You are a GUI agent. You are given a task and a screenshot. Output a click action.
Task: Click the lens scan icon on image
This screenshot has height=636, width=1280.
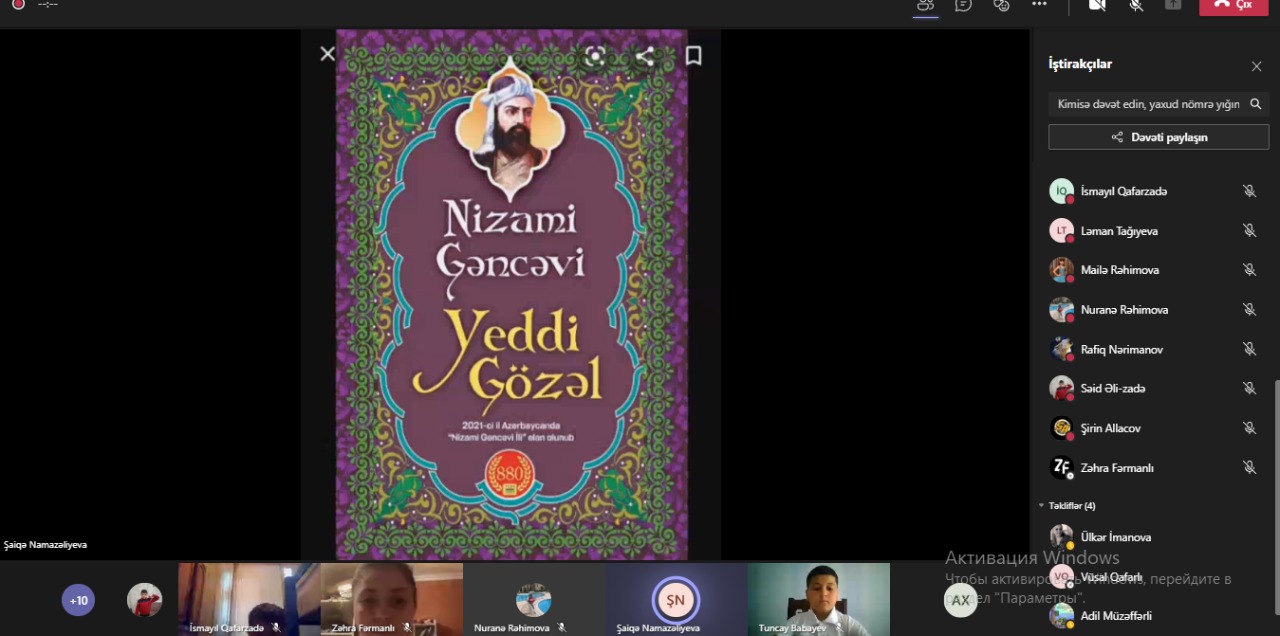pyautogui.click(x=595, y=56)
